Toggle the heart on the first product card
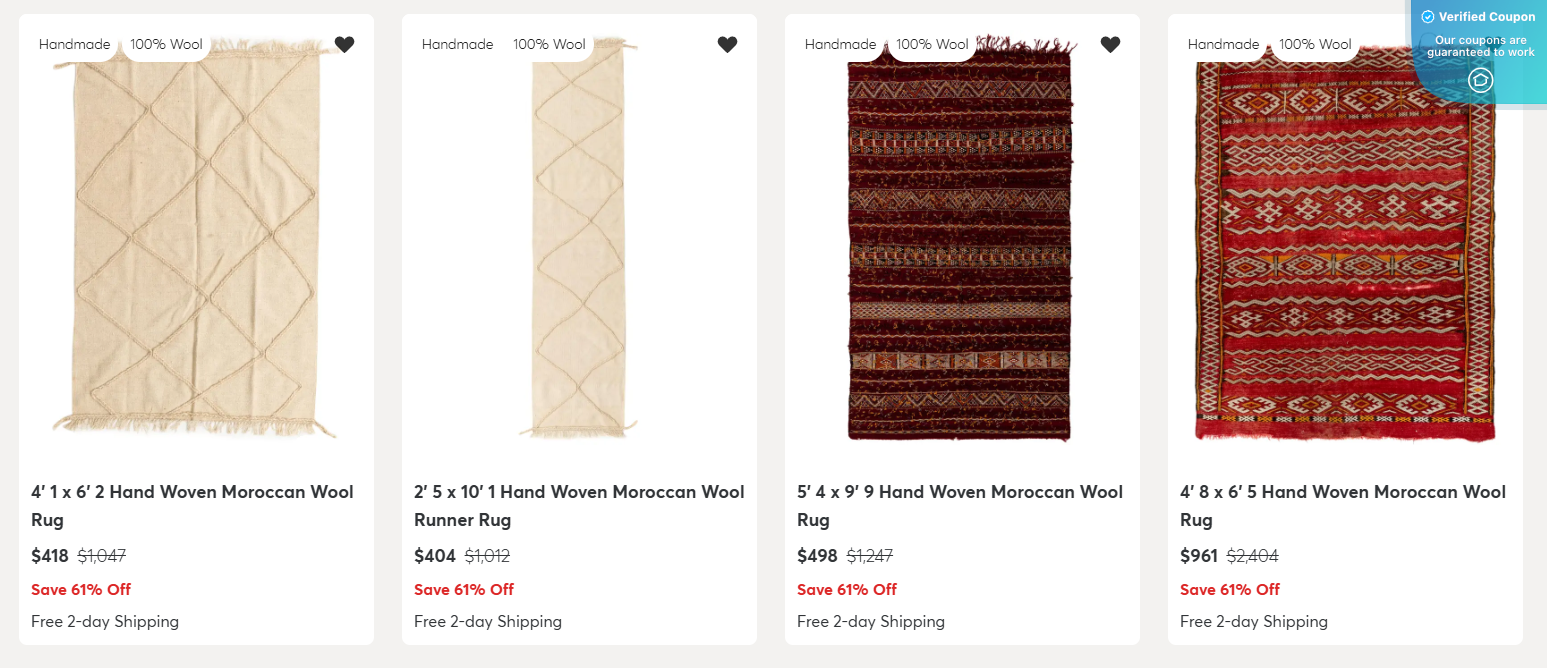The height and width of the screenshot is (668, 1547). tap(345, 44)
